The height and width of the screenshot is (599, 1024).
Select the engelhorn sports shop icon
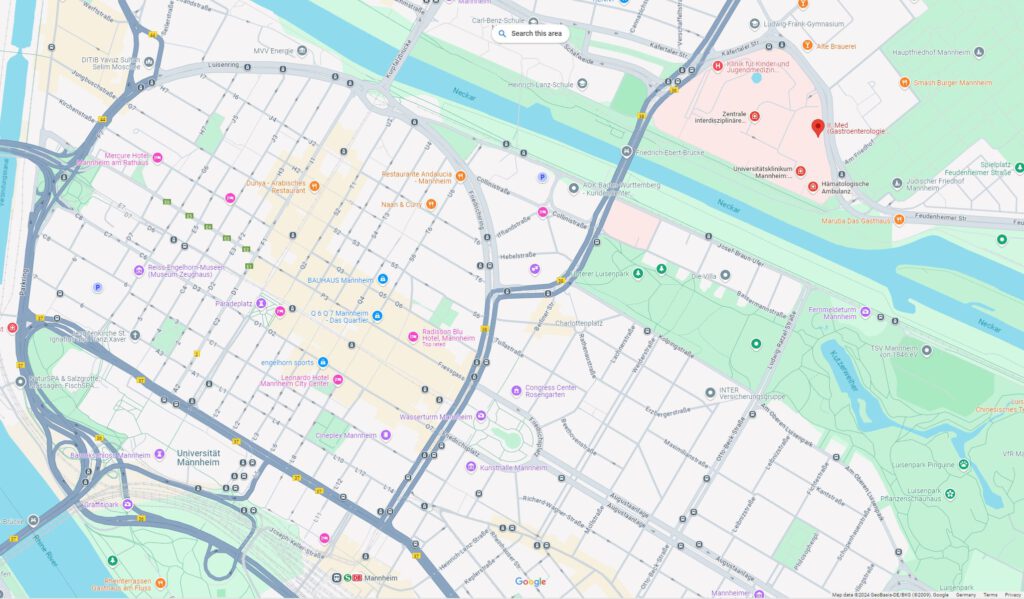(x=323, y=362)
